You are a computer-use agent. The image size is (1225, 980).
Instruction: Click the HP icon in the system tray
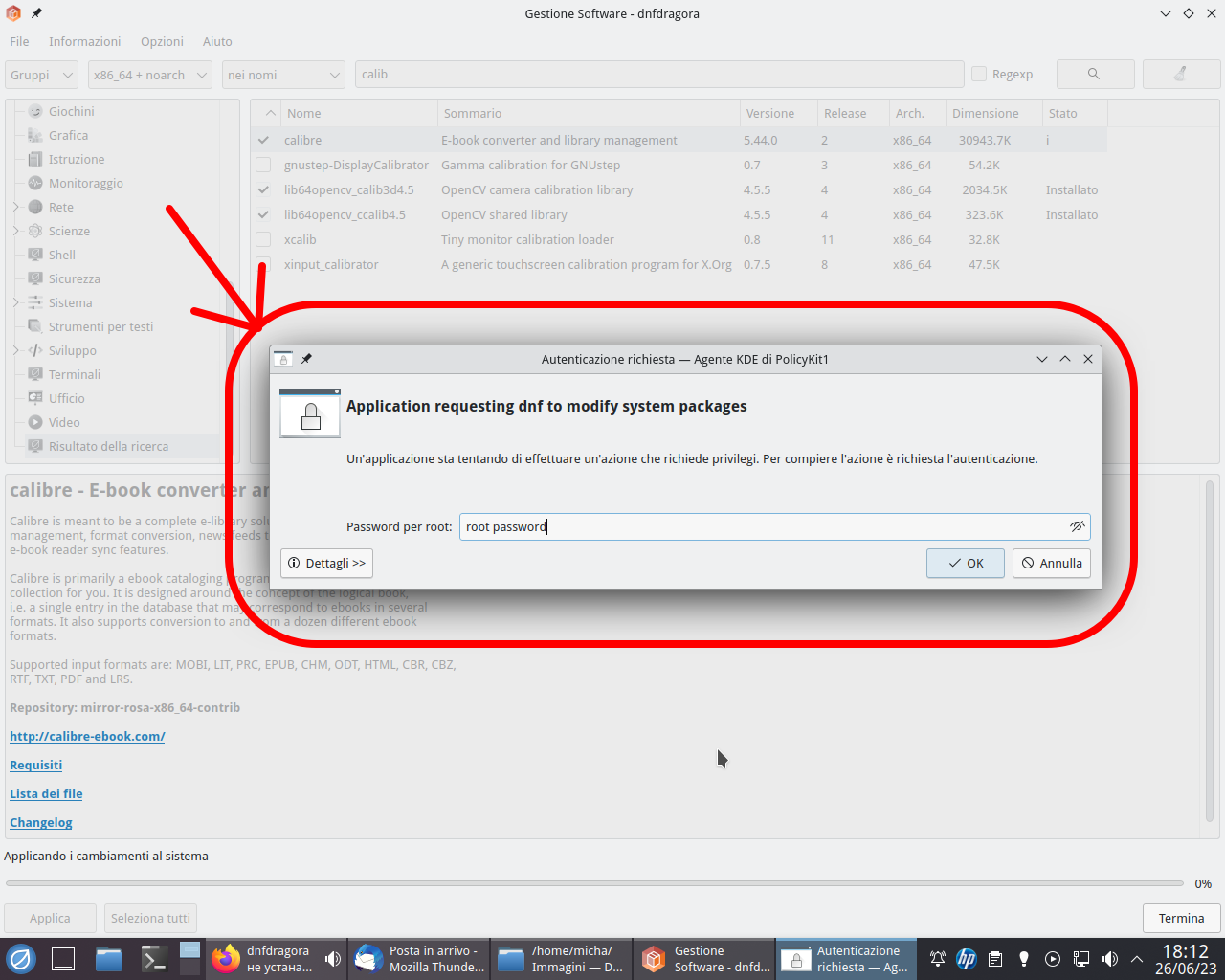(967, 959)
